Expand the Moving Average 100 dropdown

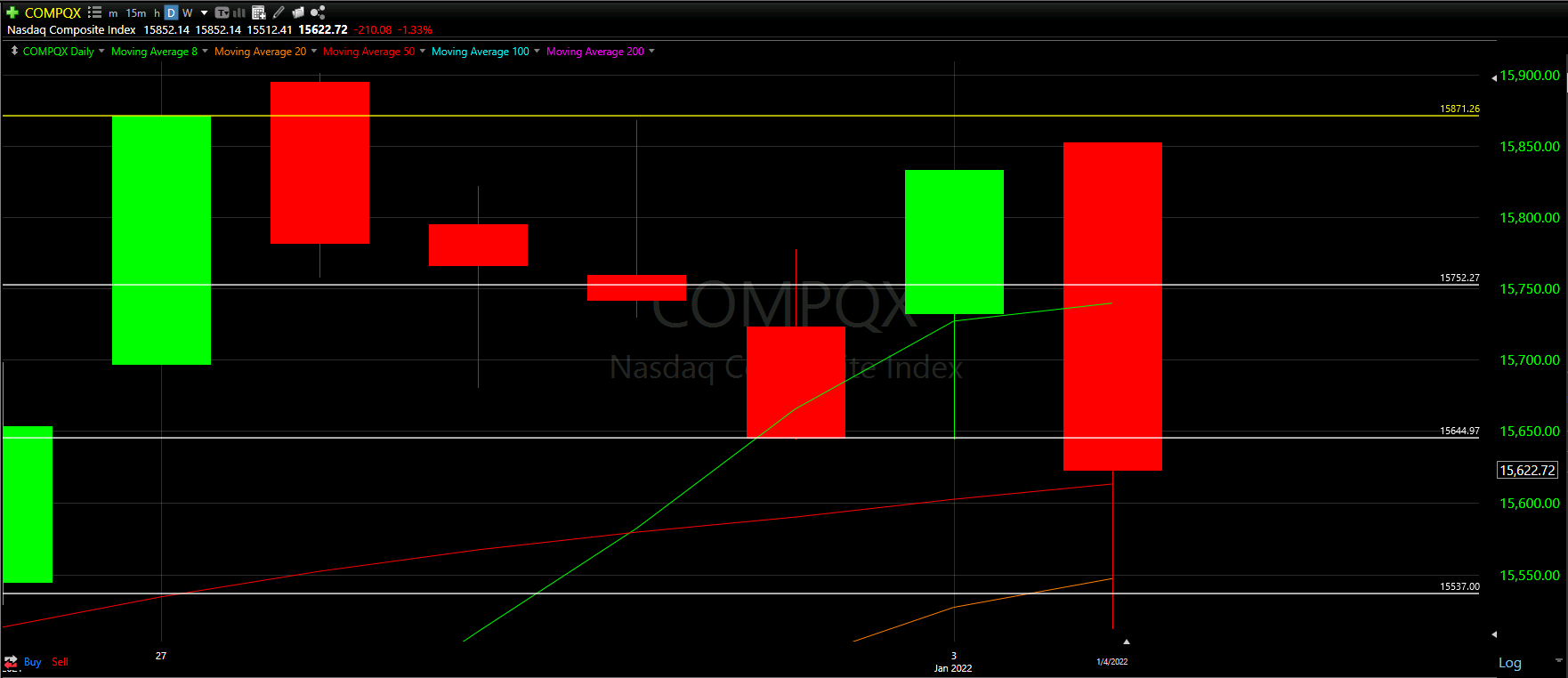[x=537, y=51]
